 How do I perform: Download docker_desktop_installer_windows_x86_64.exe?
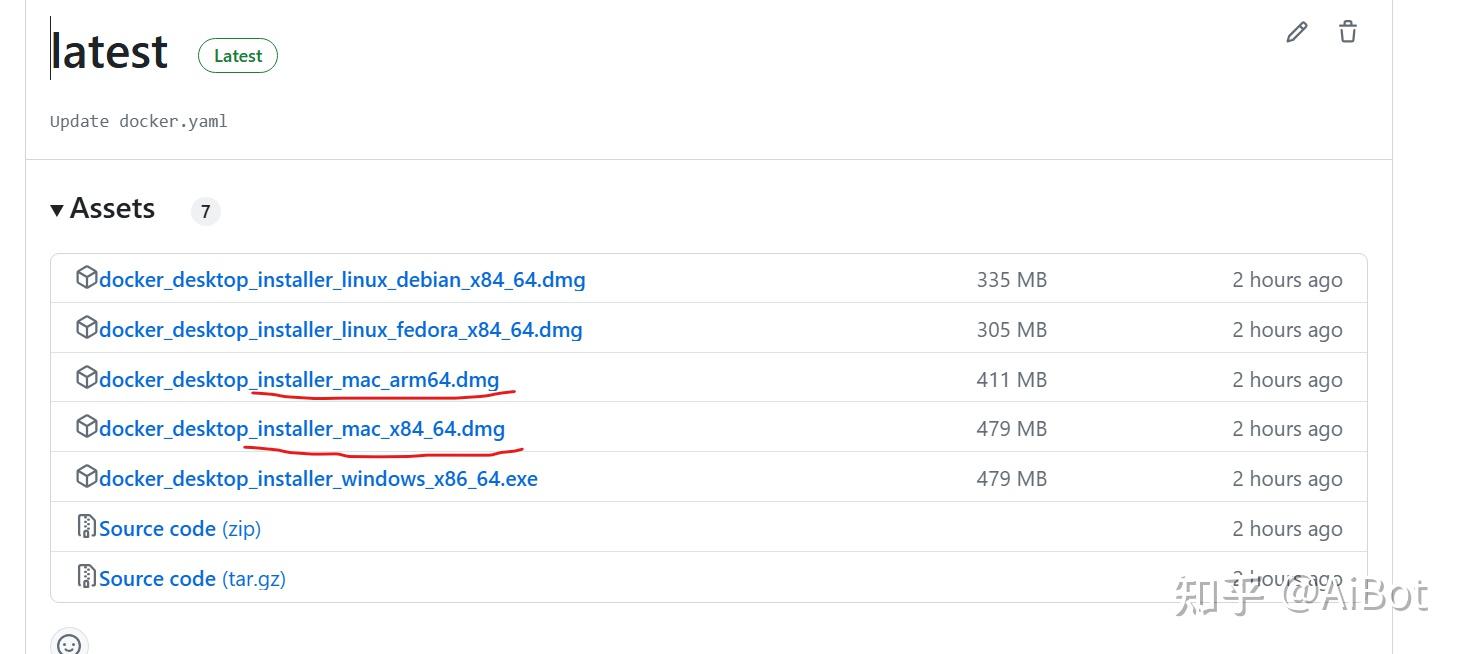(318, 479)
